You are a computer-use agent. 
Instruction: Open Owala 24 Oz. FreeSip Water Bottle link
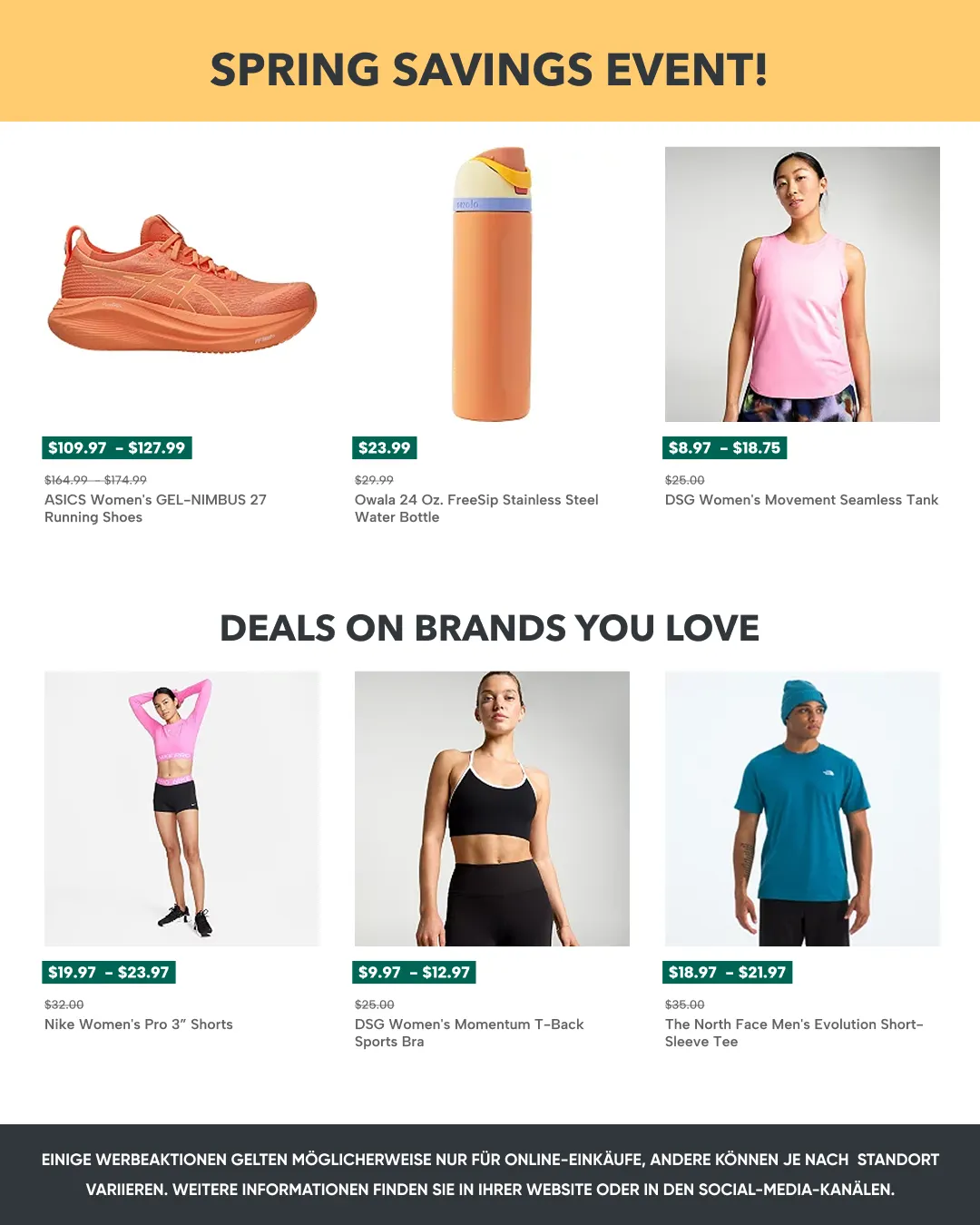[x=476, y=508]
